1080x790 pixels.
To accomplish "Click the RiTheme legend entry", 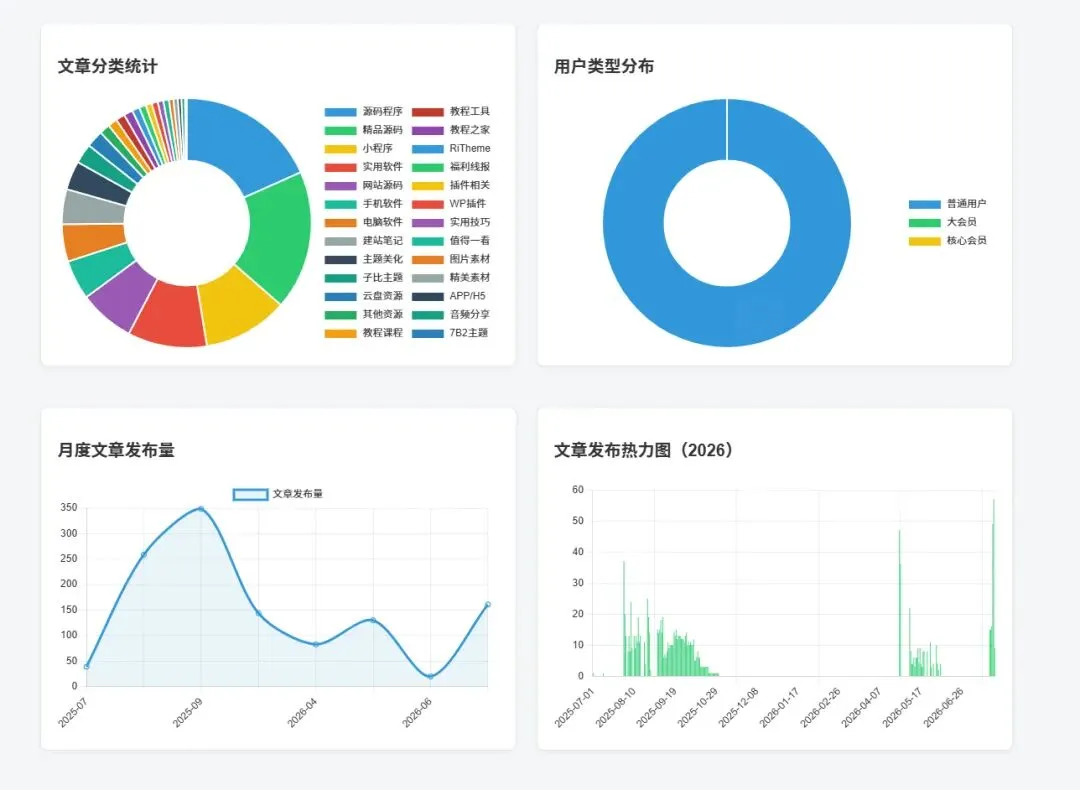I will coord(451,148).
